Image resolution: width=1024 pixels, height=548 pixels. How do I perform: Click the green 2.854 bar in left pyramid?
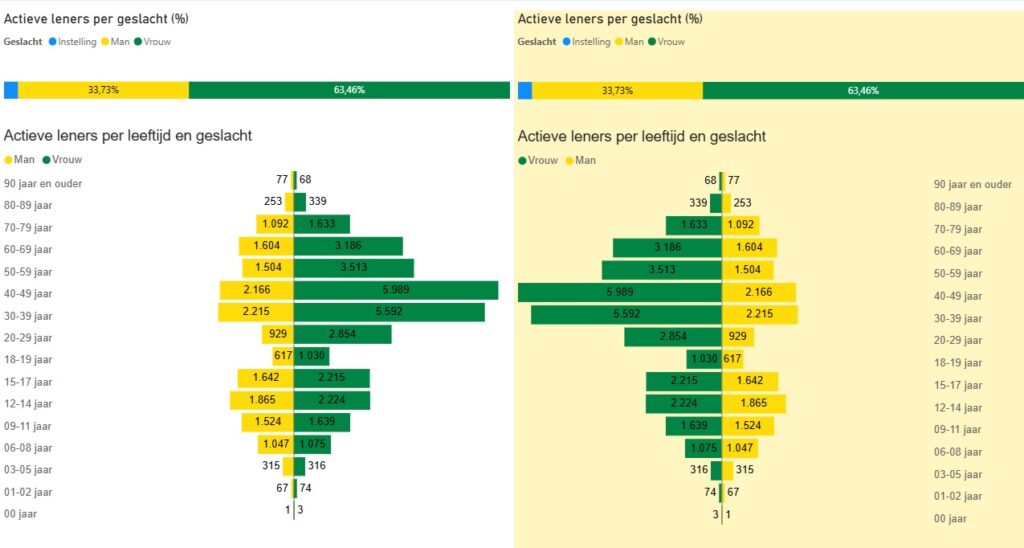[x=342, y=334]
